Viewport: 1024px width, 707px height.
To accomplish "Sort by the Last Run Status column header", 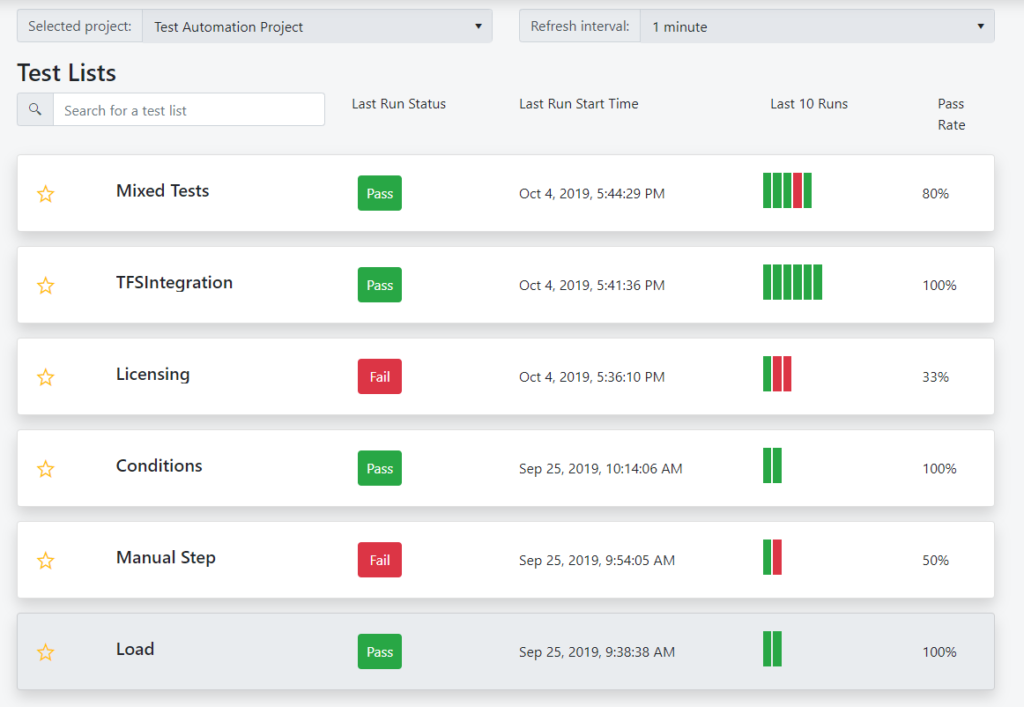I will pos(398,103).
